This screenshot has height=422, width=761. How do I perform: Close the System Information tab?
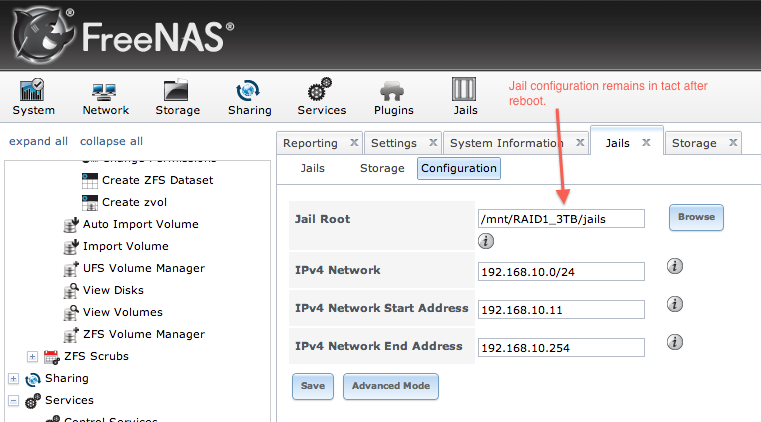(x=580, y=143)
